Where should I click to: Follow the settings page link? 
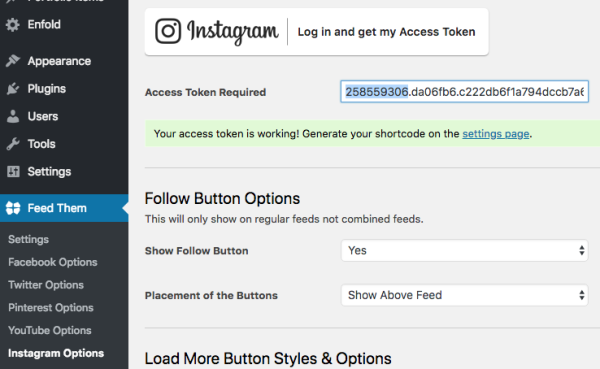coord(496,134)
